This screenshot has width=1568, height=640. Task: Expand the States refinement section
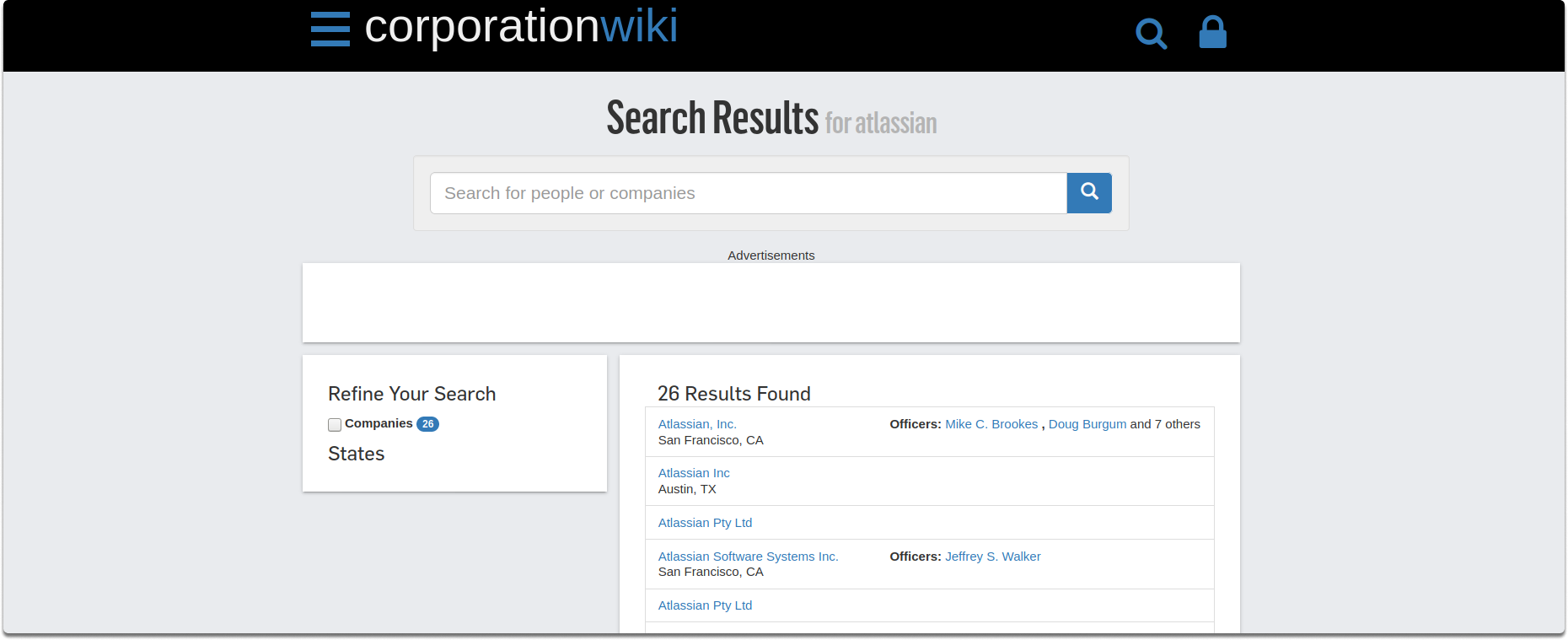click(356, 454)
